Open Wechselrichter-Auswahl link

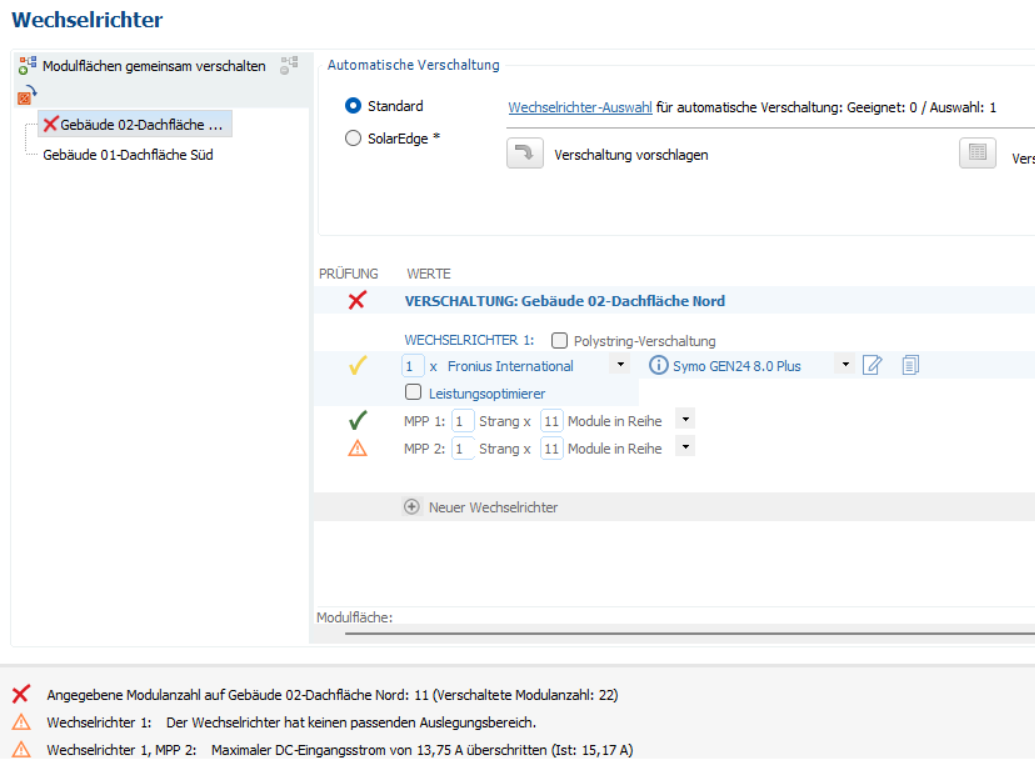[580, 108]
